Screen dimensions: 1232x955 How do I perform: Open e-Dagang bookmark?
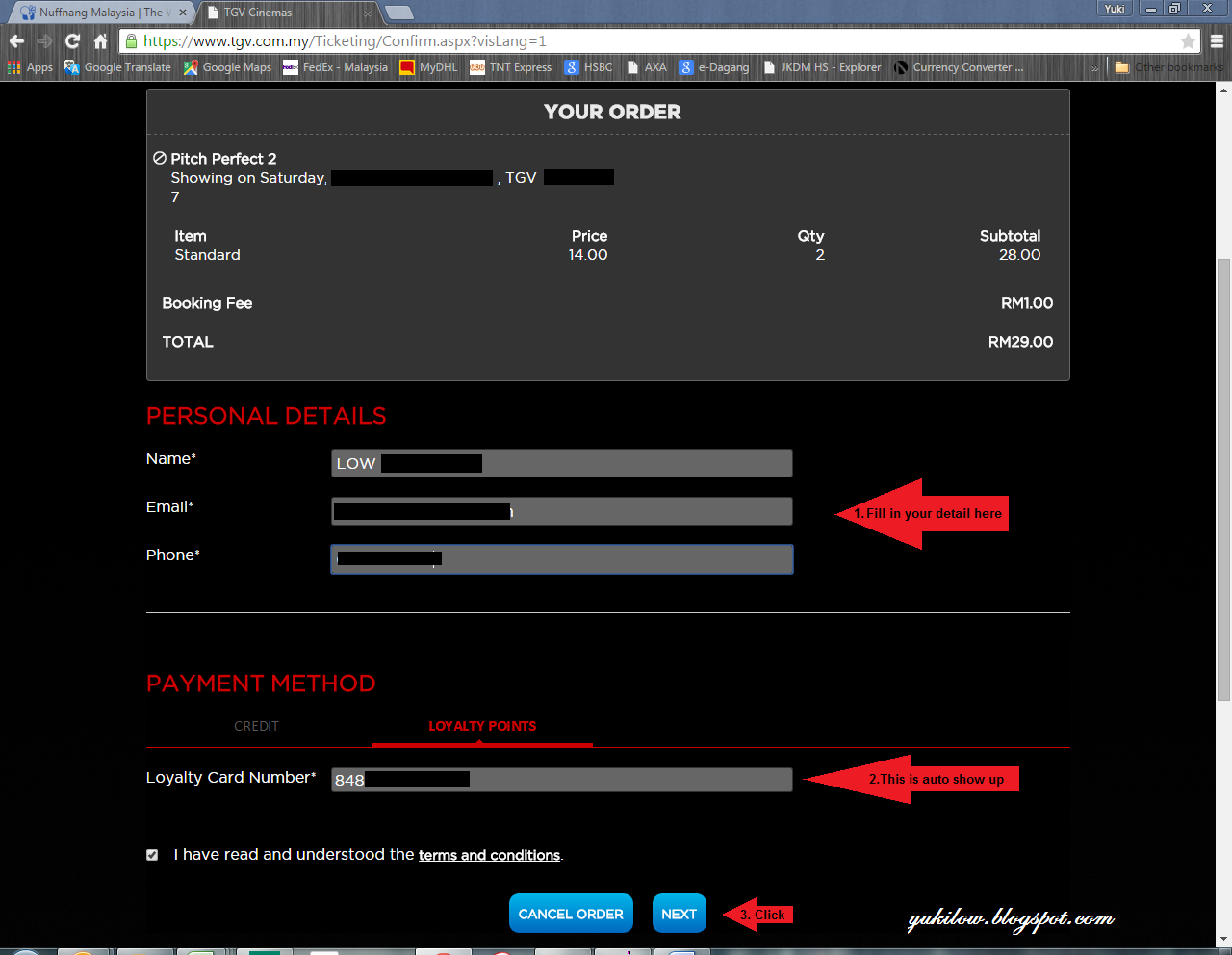click(x=713, y=67)
